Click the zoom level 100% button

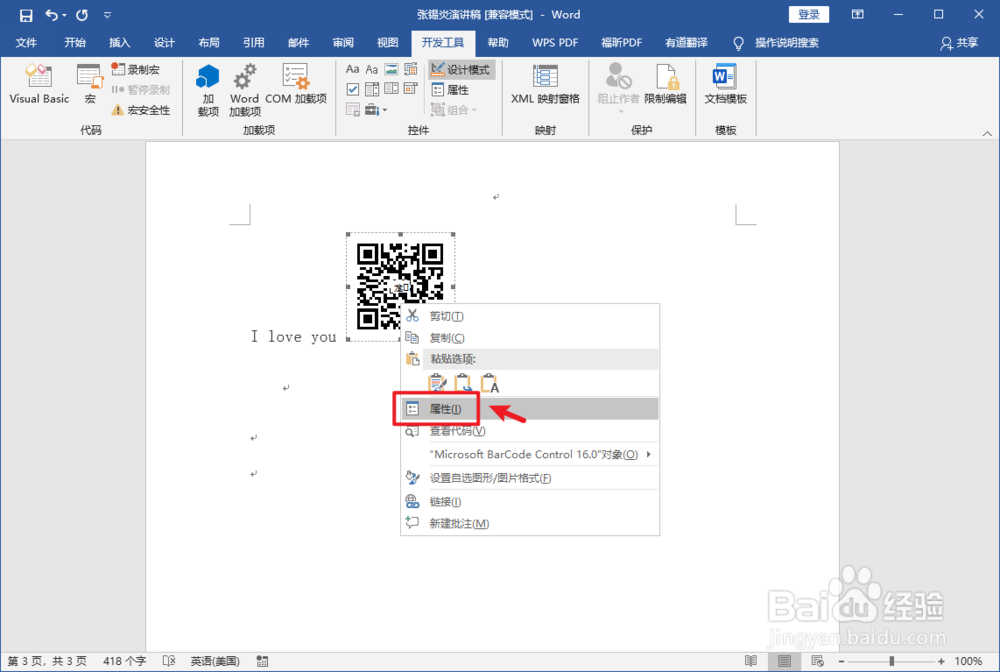[968, 661]
